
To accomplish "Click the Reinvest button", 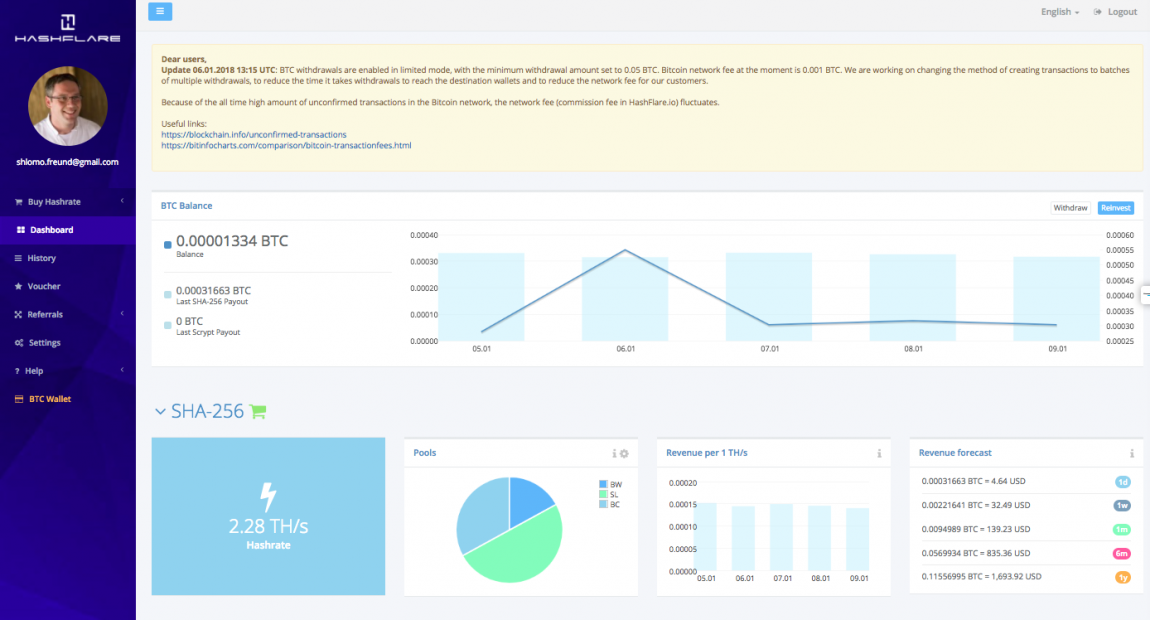I will 1116,208.
